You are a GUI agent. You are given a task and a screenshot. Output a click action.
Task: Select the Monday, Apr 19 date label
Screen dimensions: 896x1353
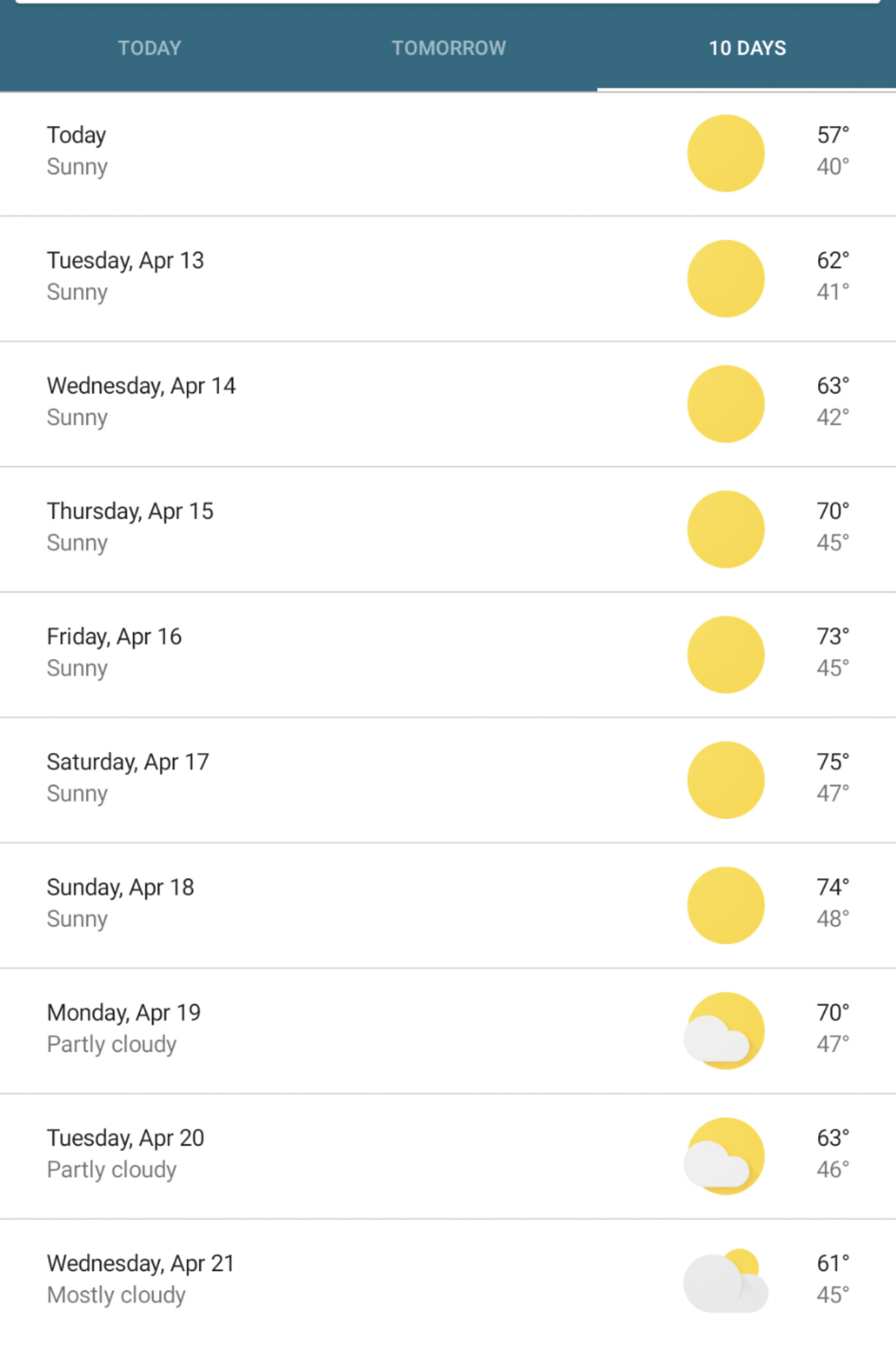123,1013
